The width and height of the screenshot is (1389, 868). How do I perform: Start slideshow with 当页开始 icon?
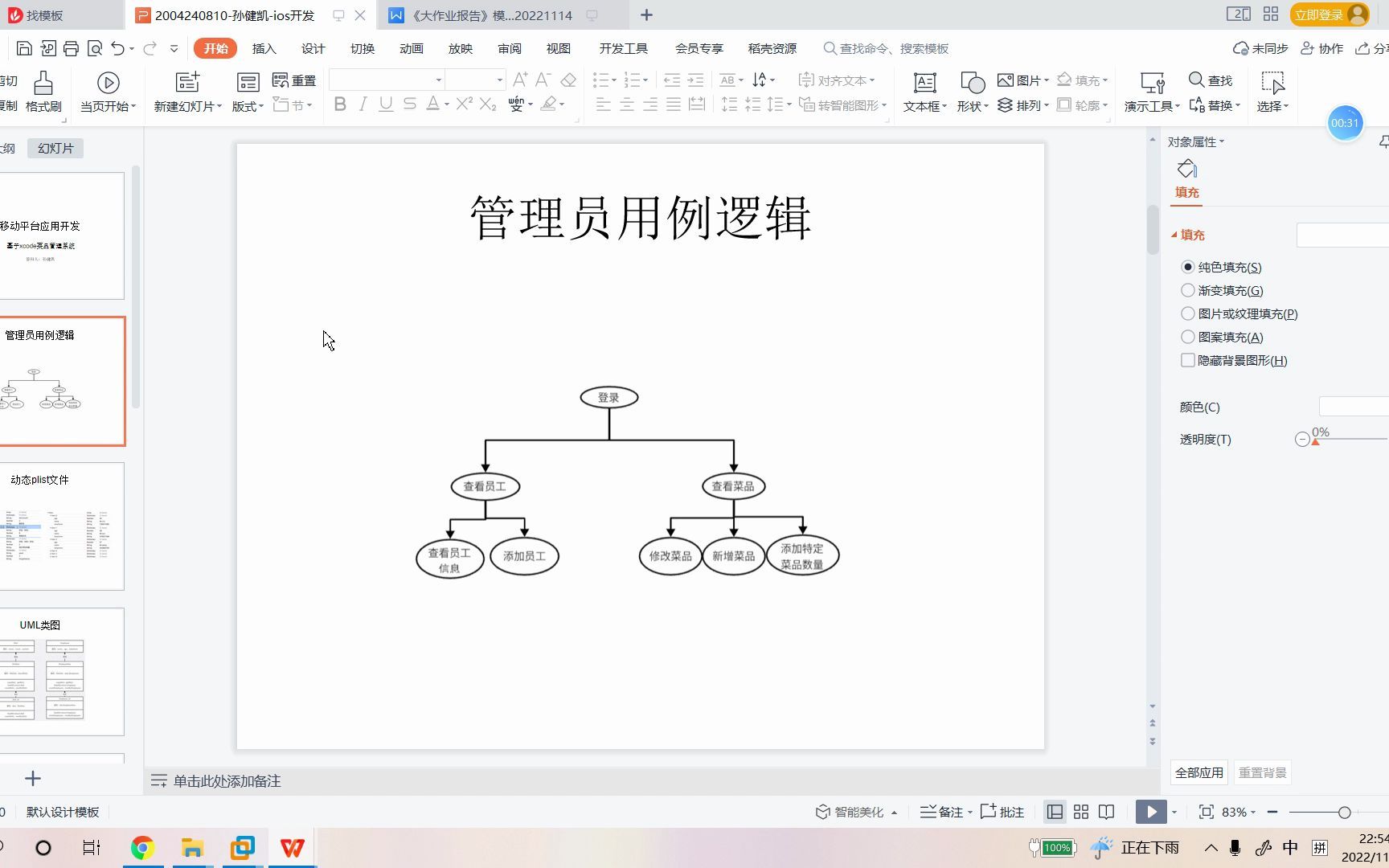click(x=106, y=83)
